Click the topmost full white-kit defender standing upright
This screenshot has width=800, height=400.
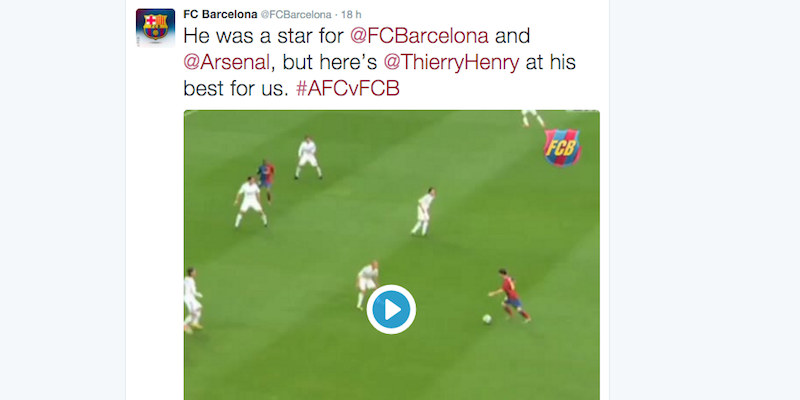click(308, 157)
